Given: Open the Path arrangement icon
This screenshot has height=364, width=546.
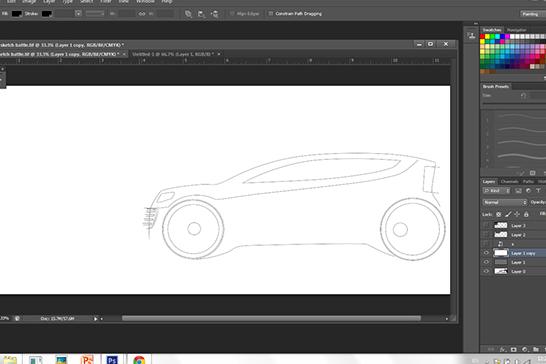Looking at the screenshot, I should (x=215, y=14).
